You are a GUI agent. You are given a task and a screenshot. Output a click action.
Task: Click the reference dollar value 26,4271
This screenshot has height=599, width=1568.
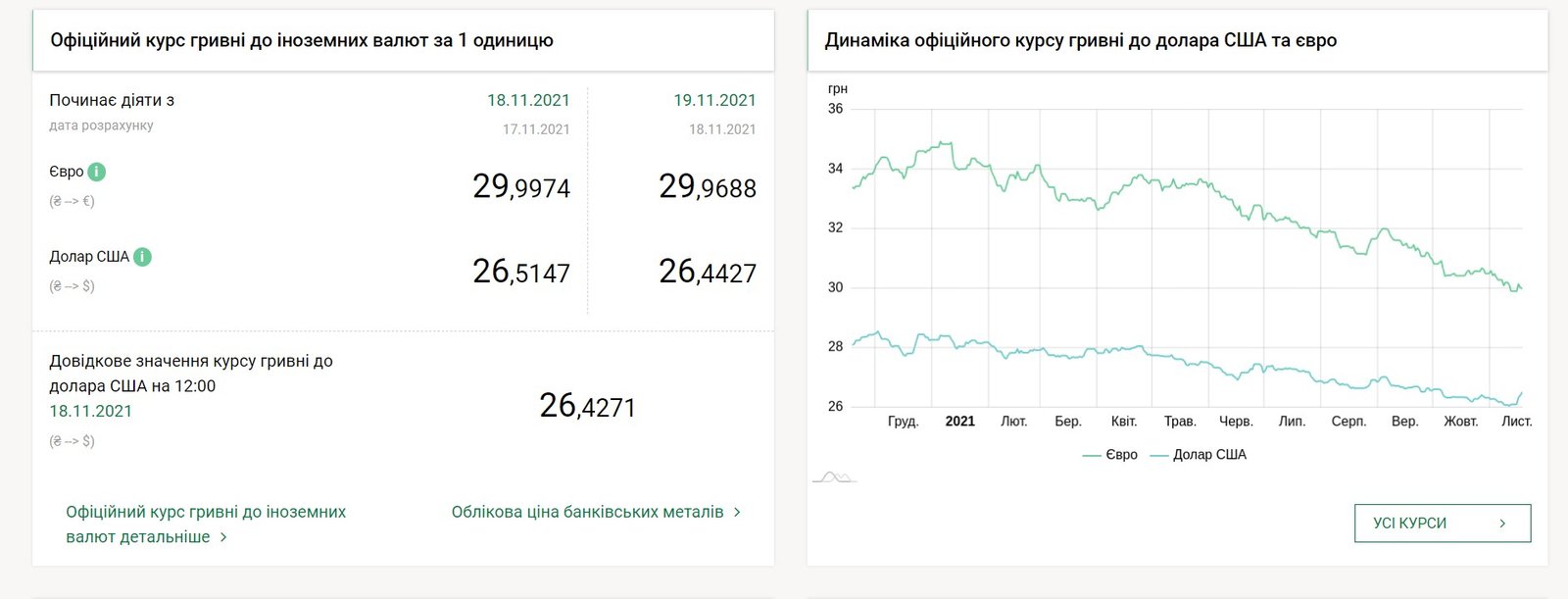[x=588, y=406]
